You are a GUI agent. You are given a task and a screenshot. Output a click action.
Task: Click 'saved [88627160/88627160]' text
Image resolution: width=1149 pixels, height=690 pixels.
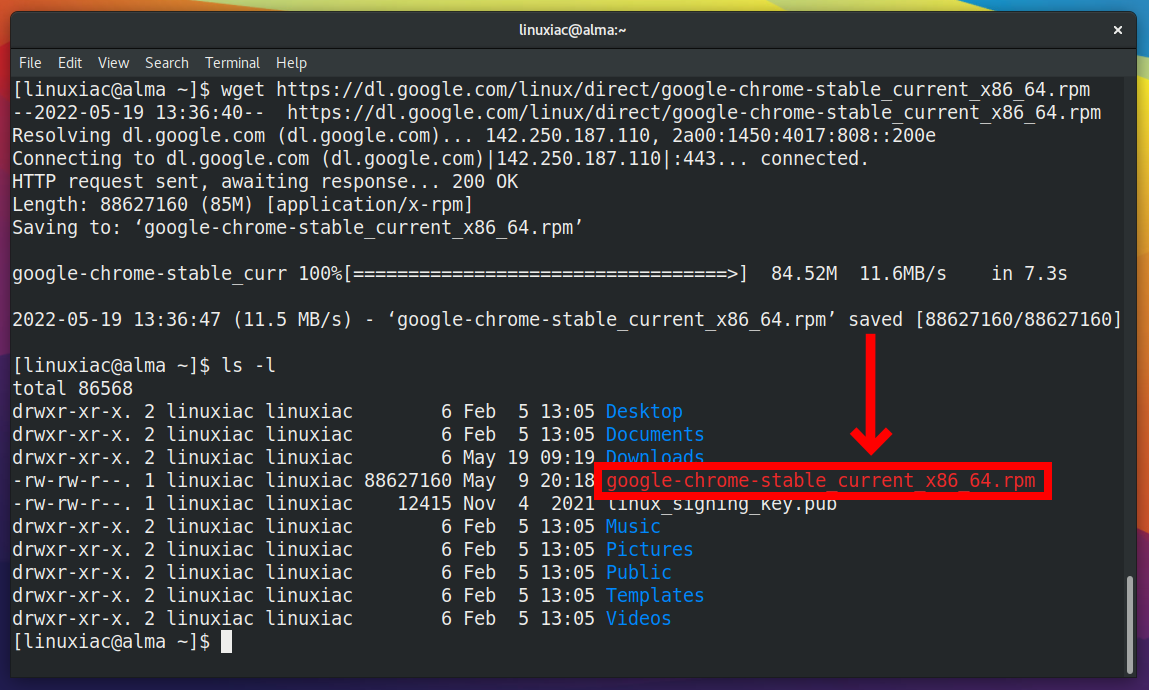[985, 319]
